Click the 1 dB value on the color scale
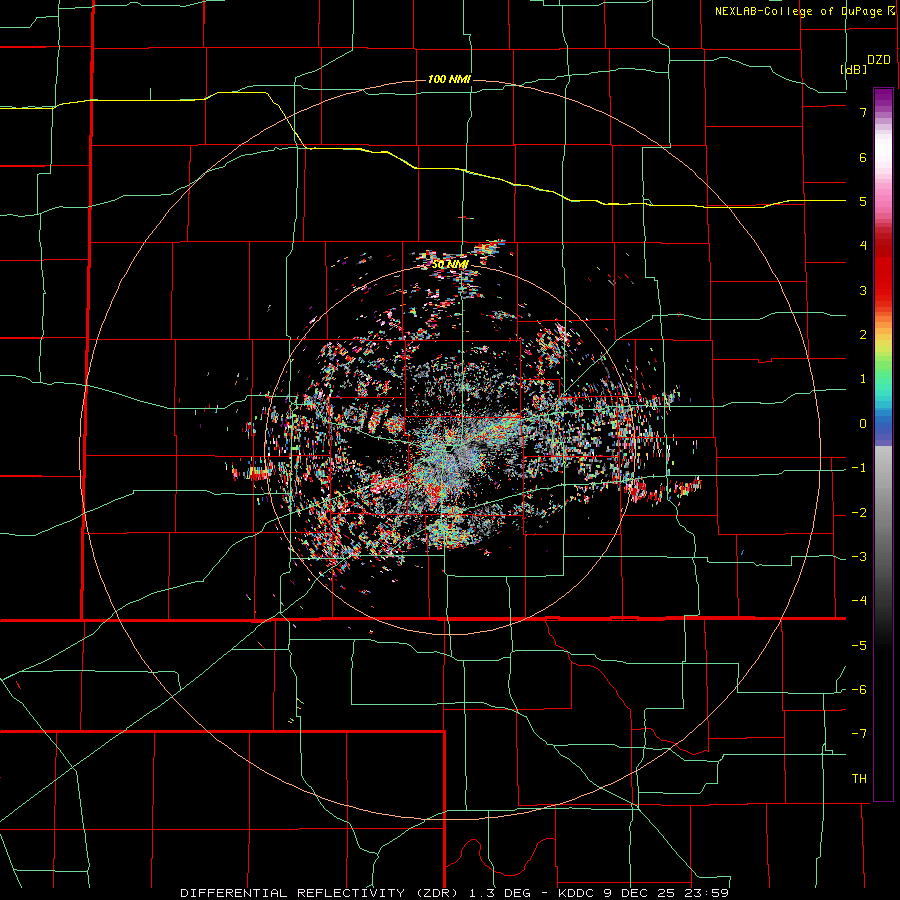The height and width of the screenshot is (900, 900). point(863,379)
